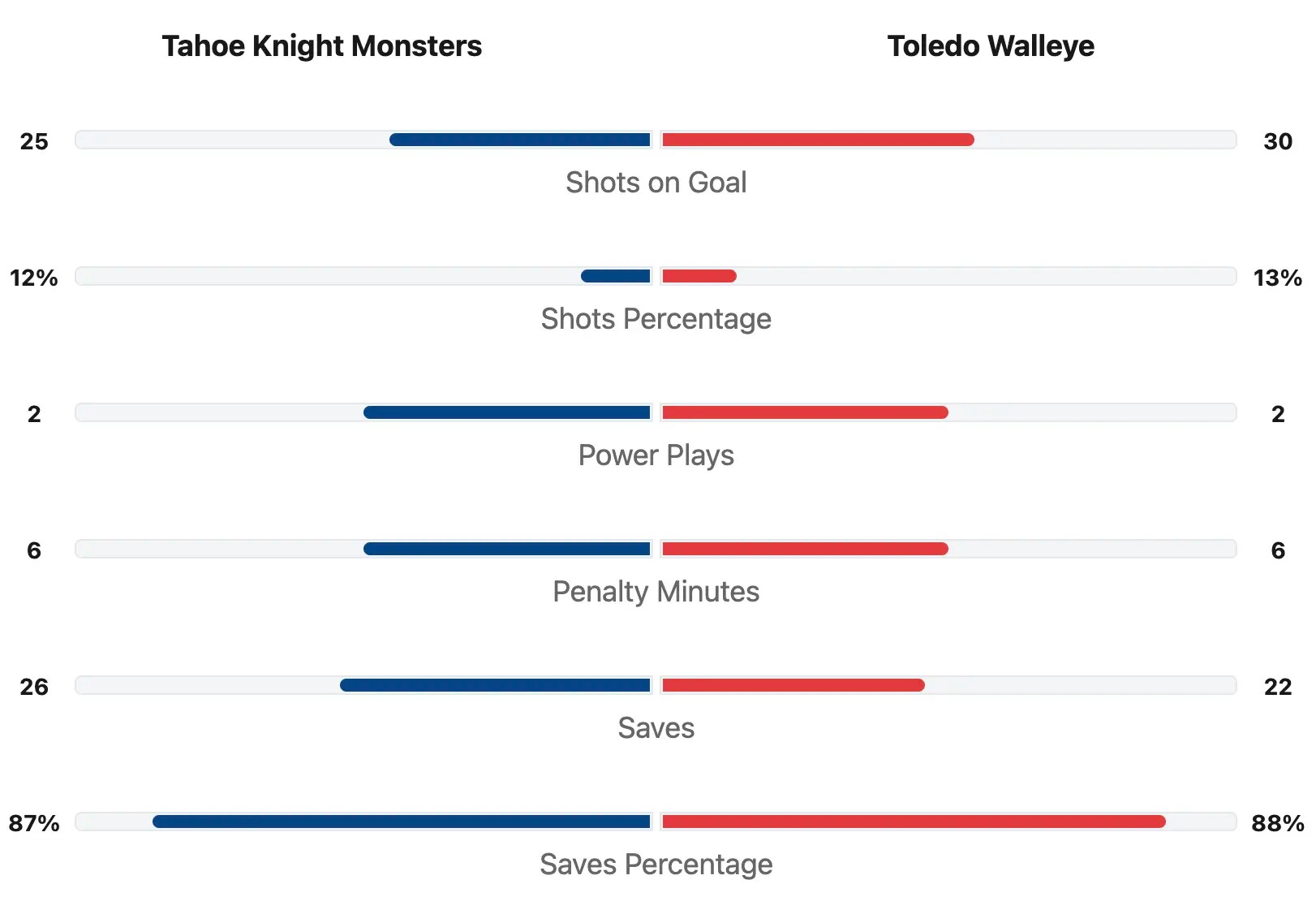1316x897 pixels.
Task: Click the Penalty Minutes stat label
Action: click(656, 592)
